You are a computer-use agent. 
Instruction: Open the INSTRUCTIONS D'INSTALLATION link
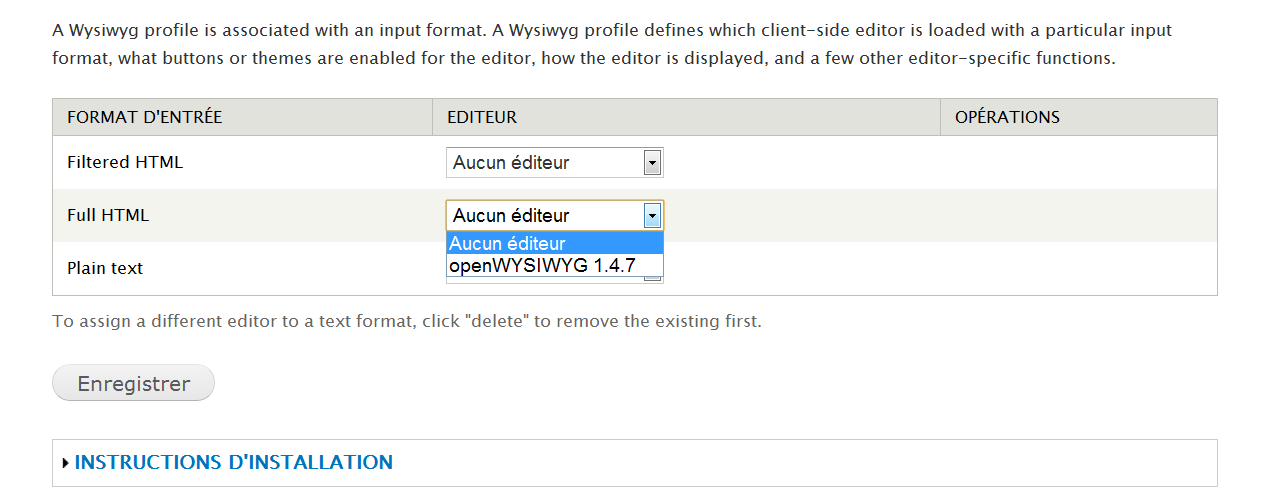(x=233, y=462)
